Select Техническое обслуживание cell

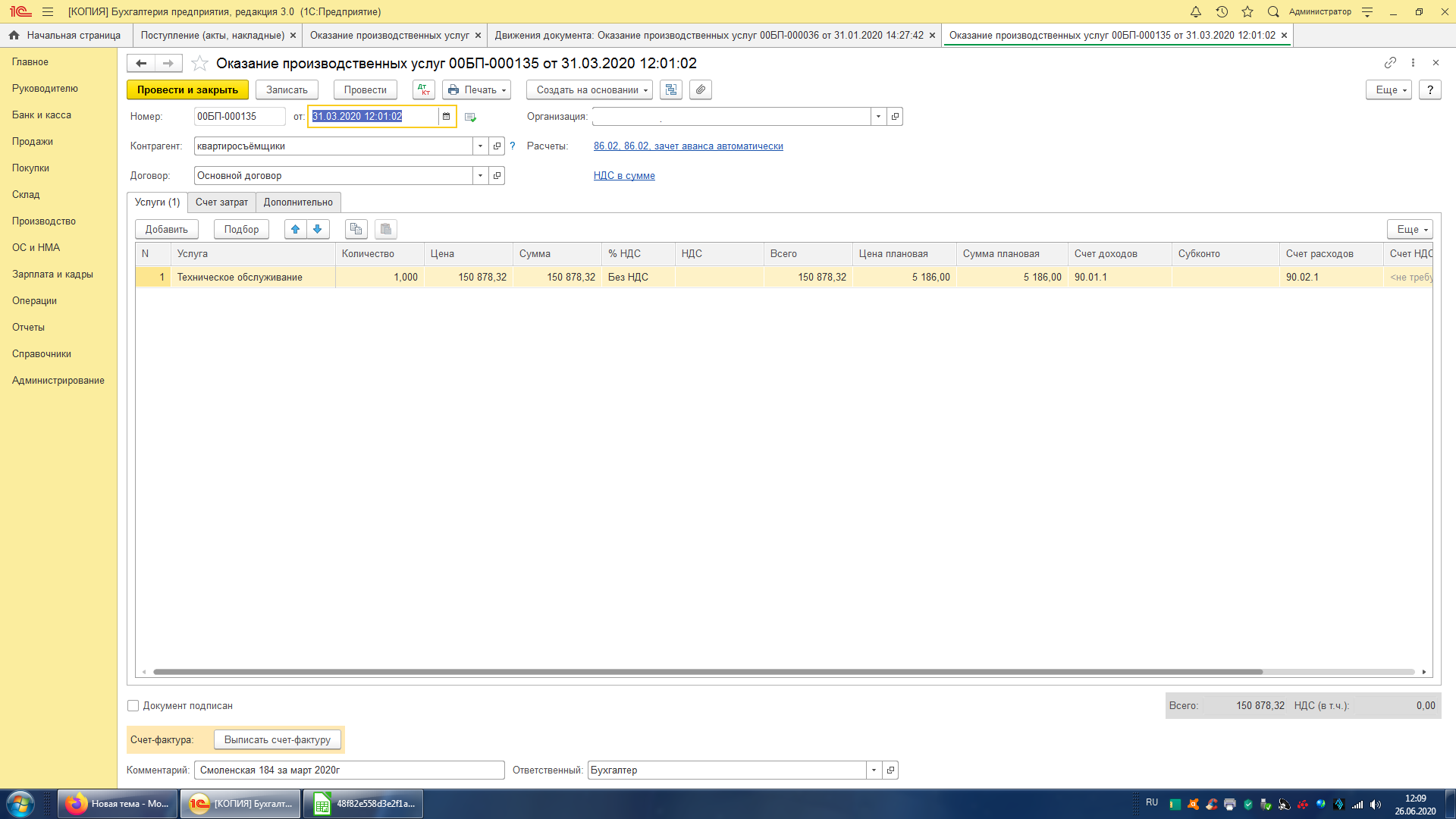tap(253, 277)
